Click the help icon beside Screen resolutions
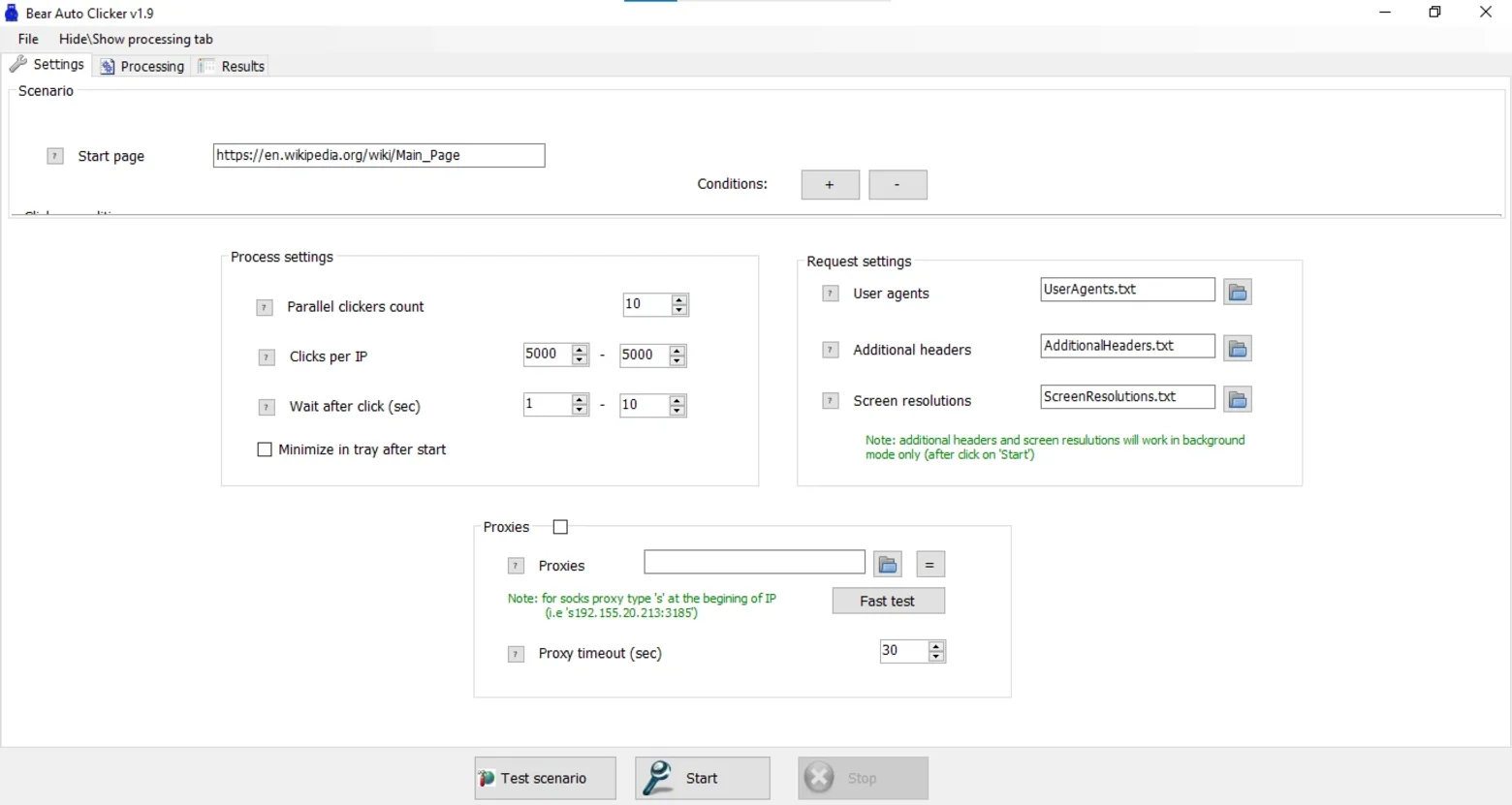Image resolution: width=1512 pixels, height=805 pixels. point(831,400)
